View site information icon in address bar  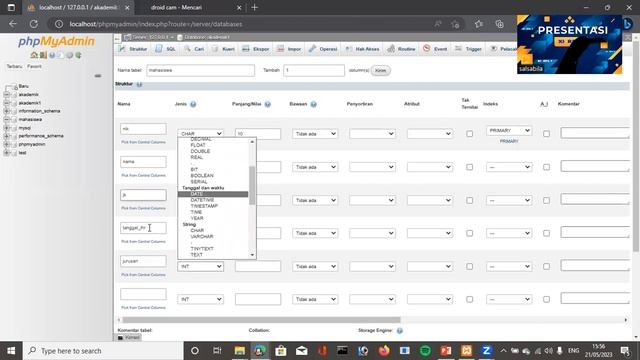[x=59, y=24]
